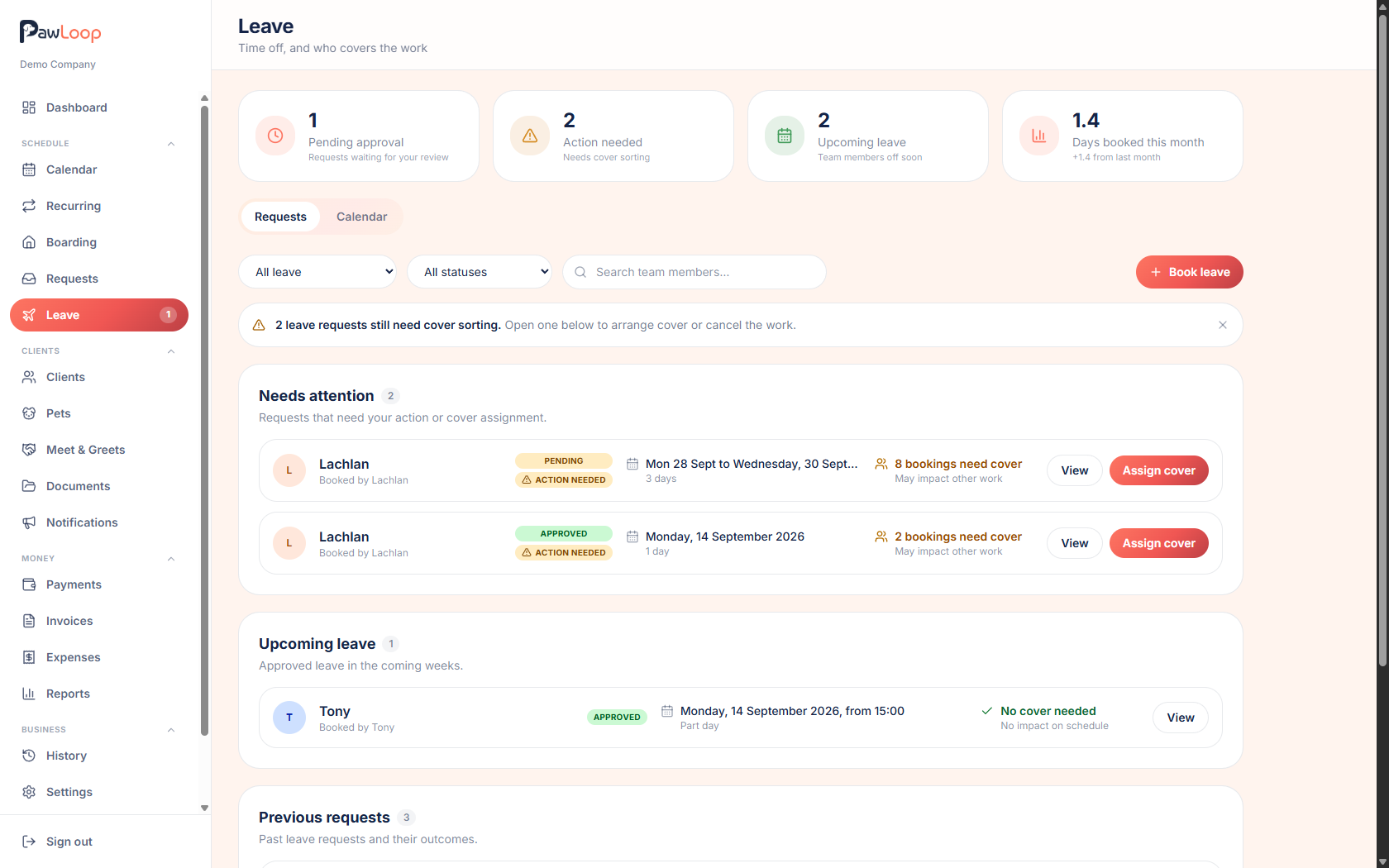
Task: Open the Action needed summary card
Action: coord(613,136)
